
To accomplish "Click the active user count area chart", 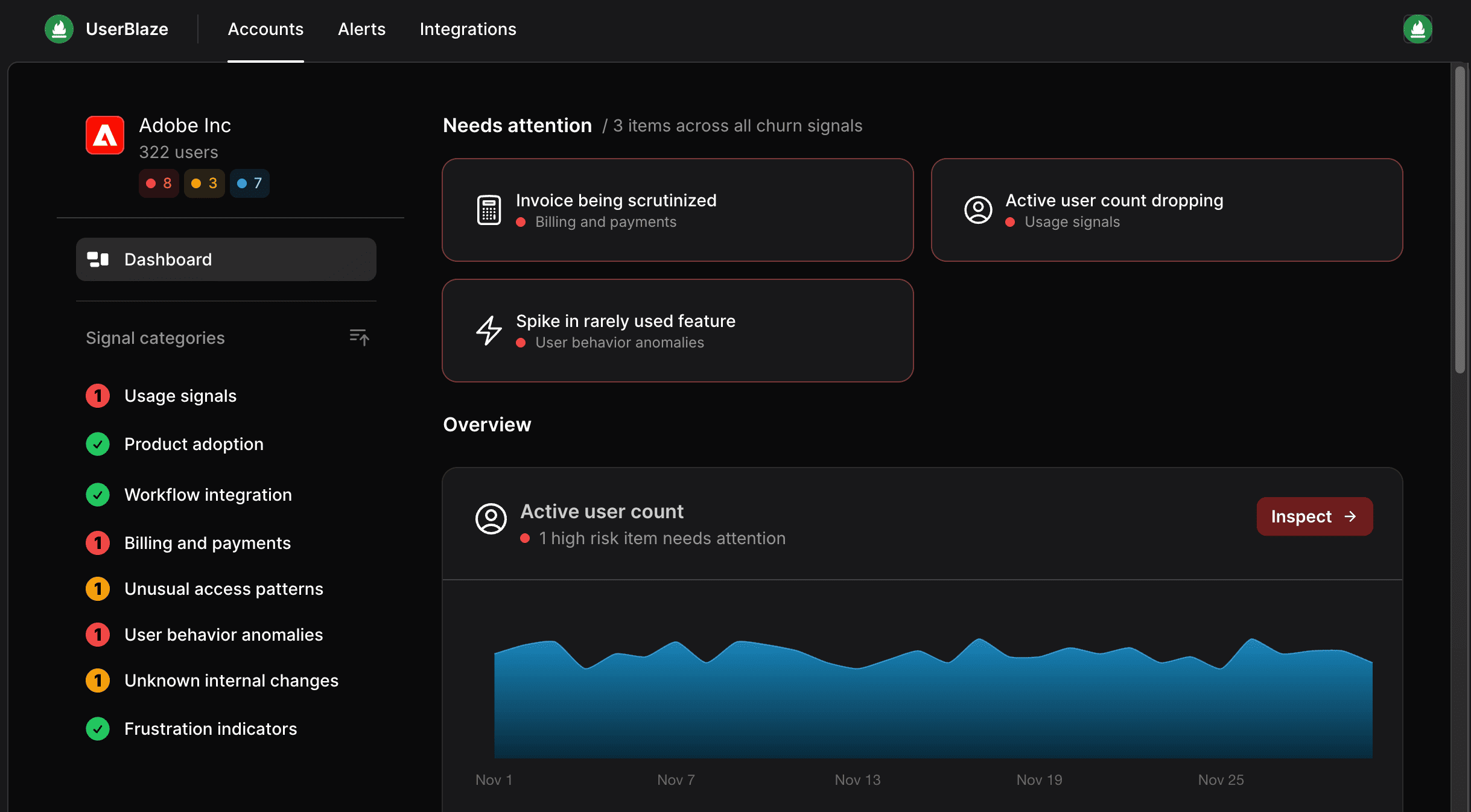I will tap(933, 698).
